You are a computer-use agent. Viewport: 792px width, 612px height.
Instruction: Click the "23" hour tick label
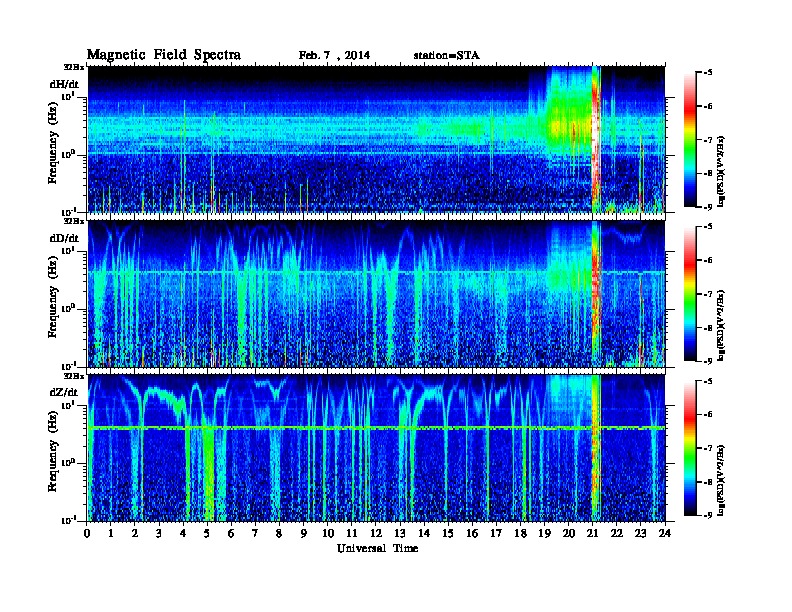pos(640,534)
